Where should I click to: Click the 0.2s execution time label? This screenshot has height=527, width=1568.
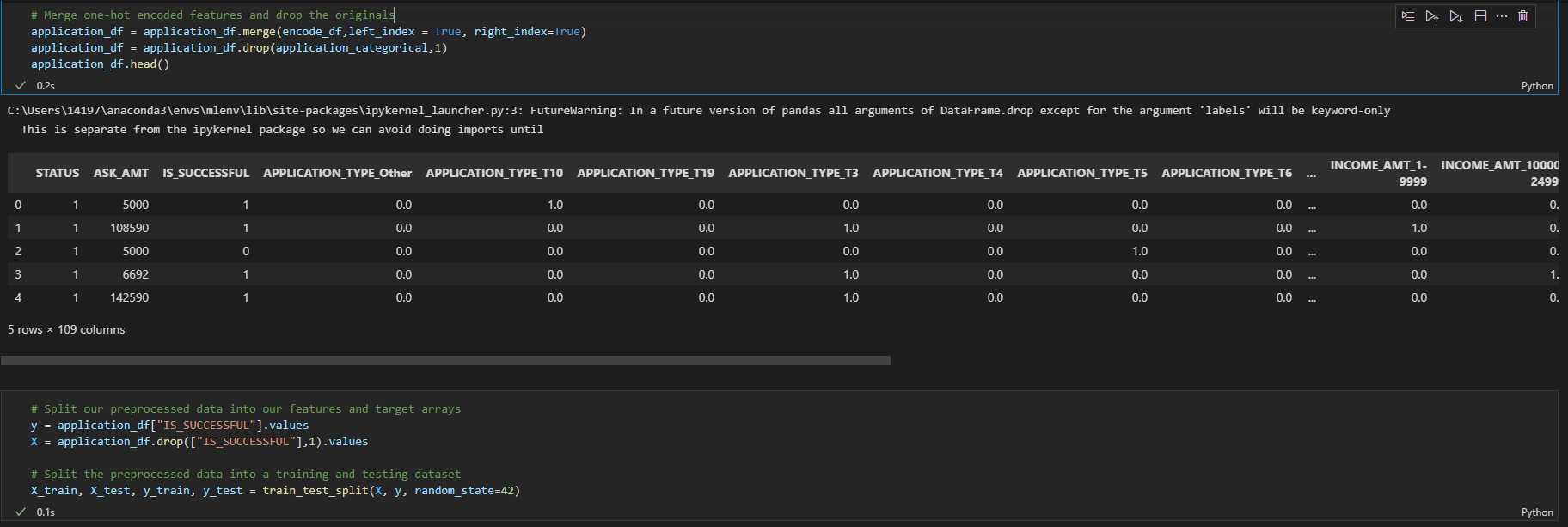point(46,86)
